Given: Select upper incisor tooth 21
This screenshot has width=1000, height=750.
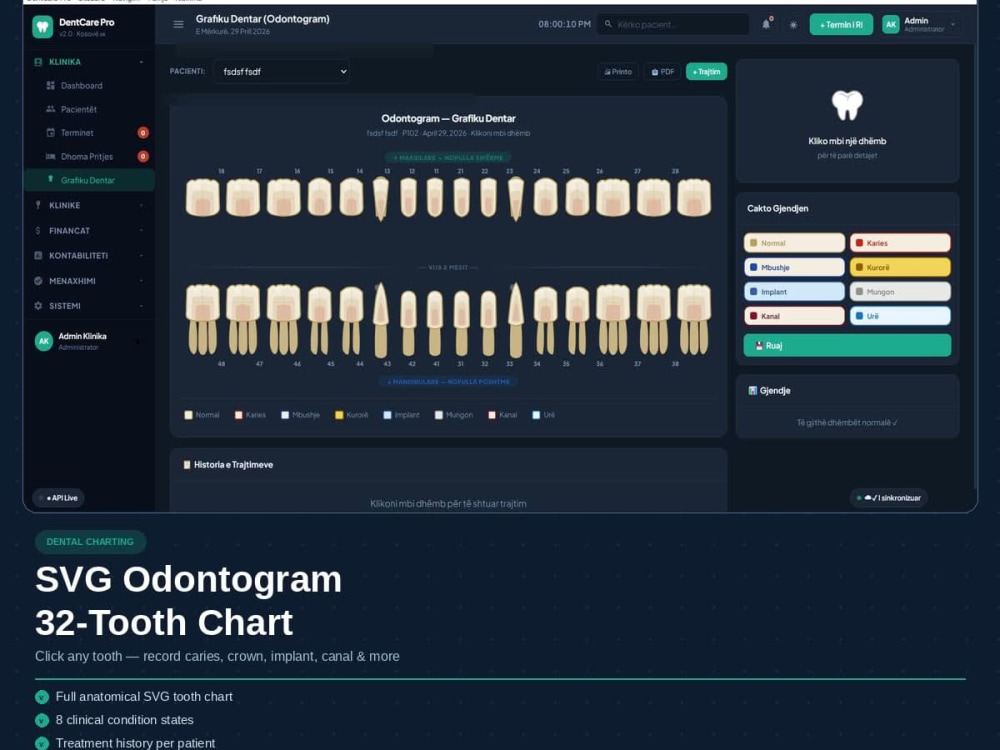Looking at the screenshot, I should [x=462, y=197].
